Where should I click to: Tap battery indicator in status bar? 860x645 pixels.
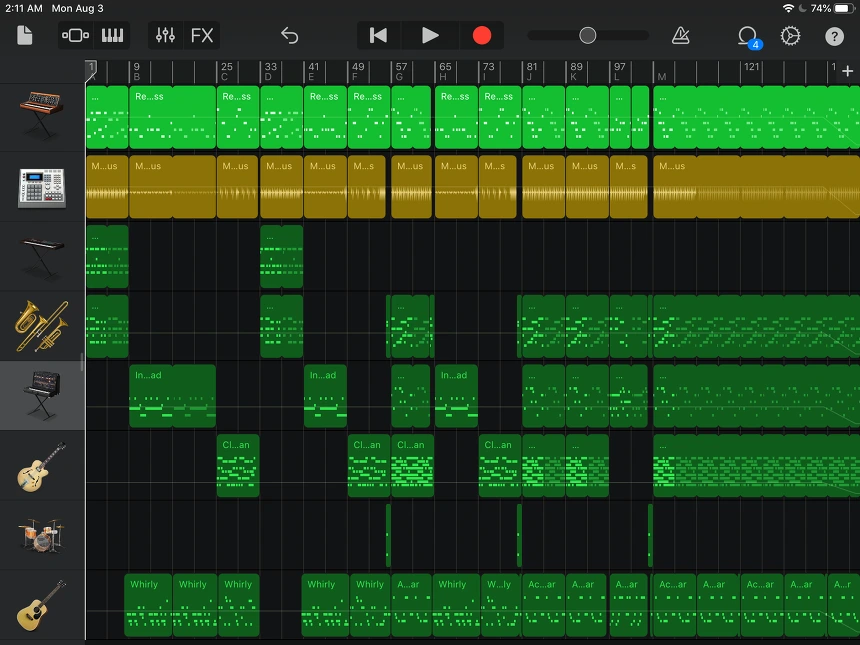[x=844, y=8]
